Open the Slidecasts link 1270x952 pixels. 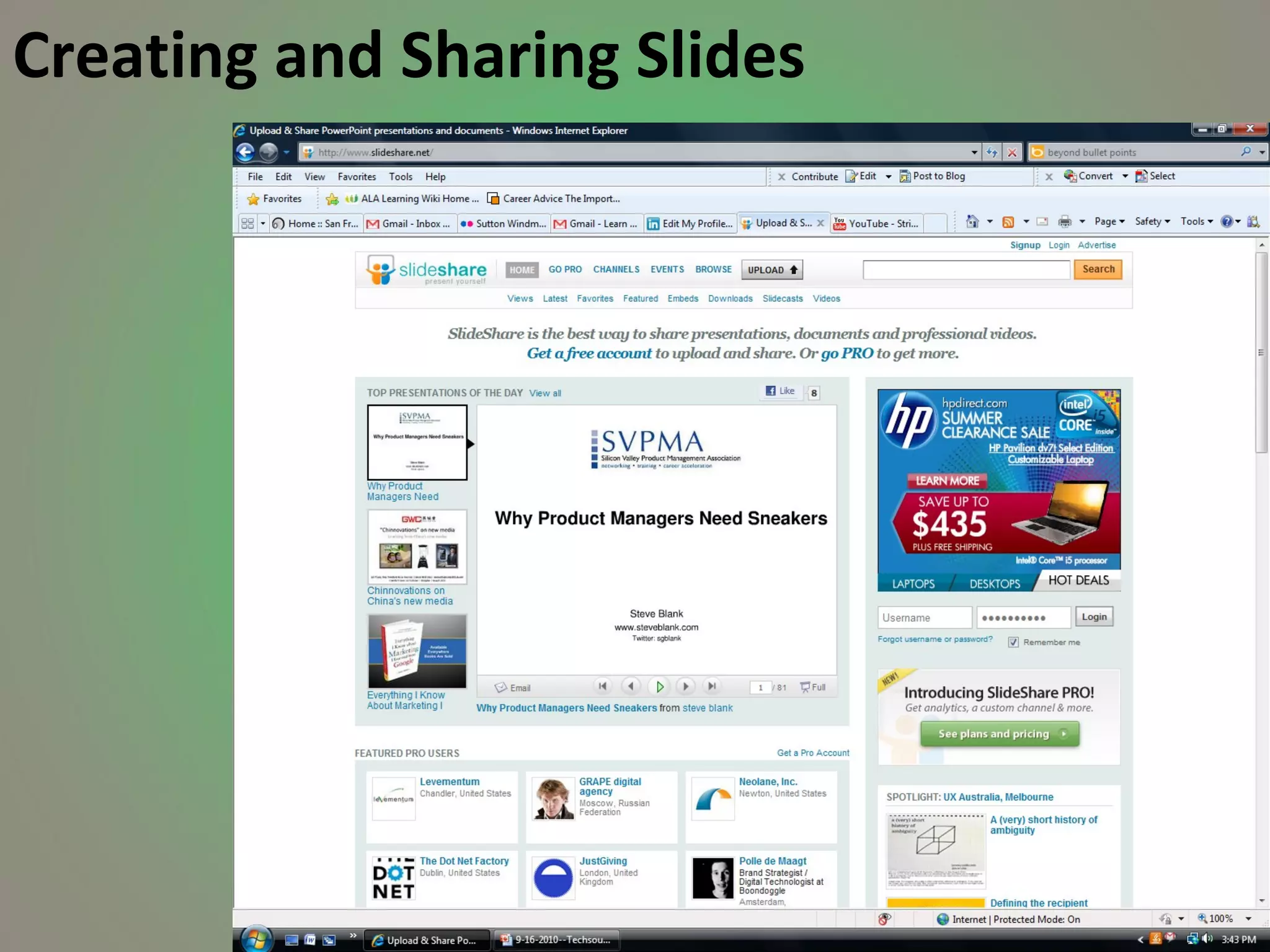[x=783, y=299]
